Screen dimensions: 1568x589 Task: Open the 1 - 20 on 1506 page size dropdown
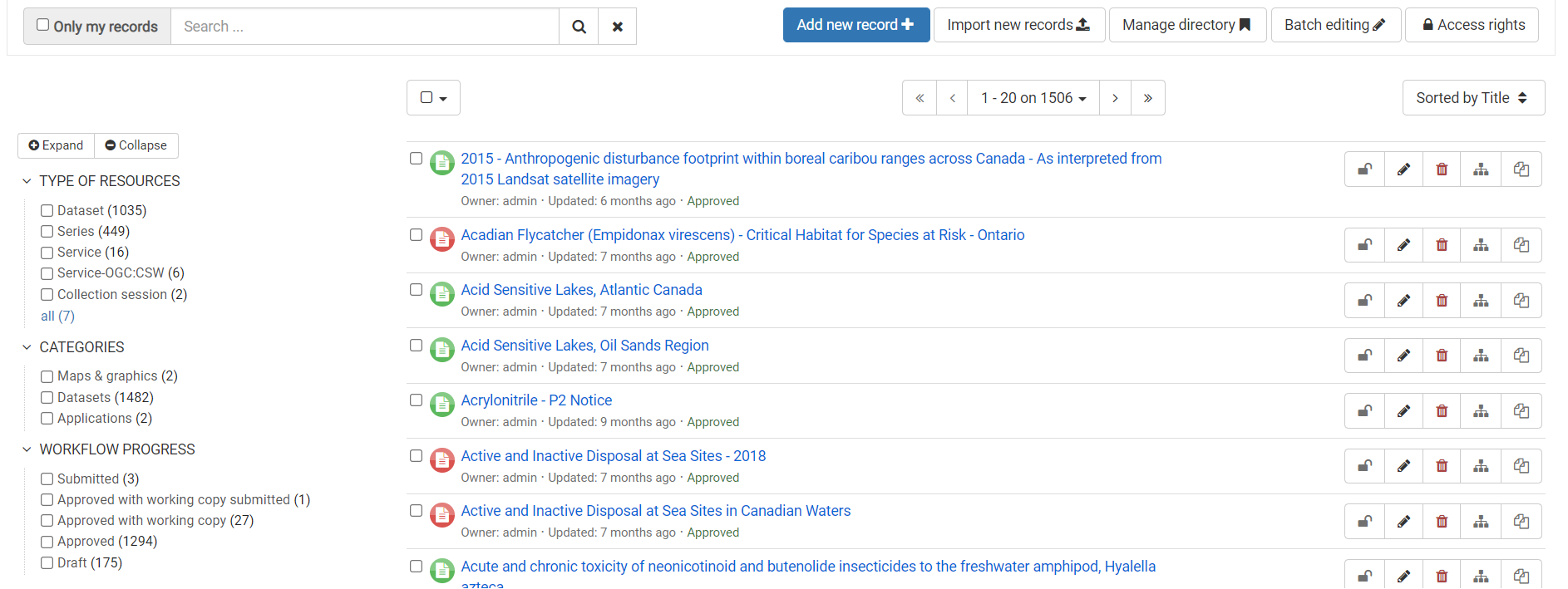click(x=1033, y=98)
